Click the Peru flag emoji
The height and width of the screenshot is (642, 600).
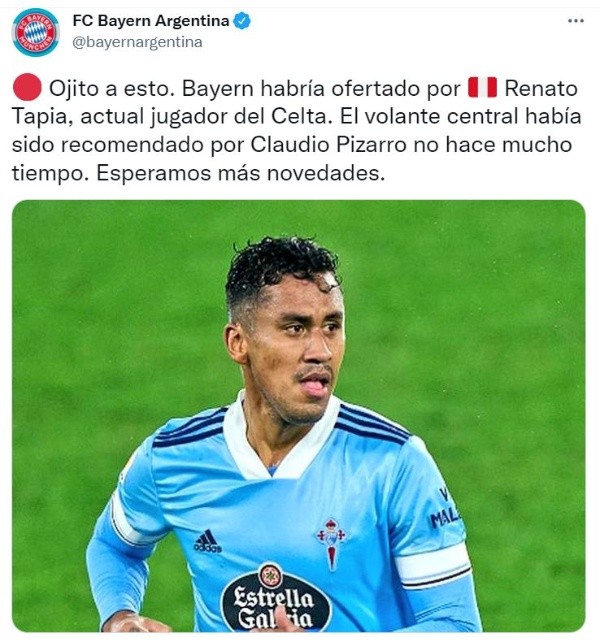tap(482, 87)
